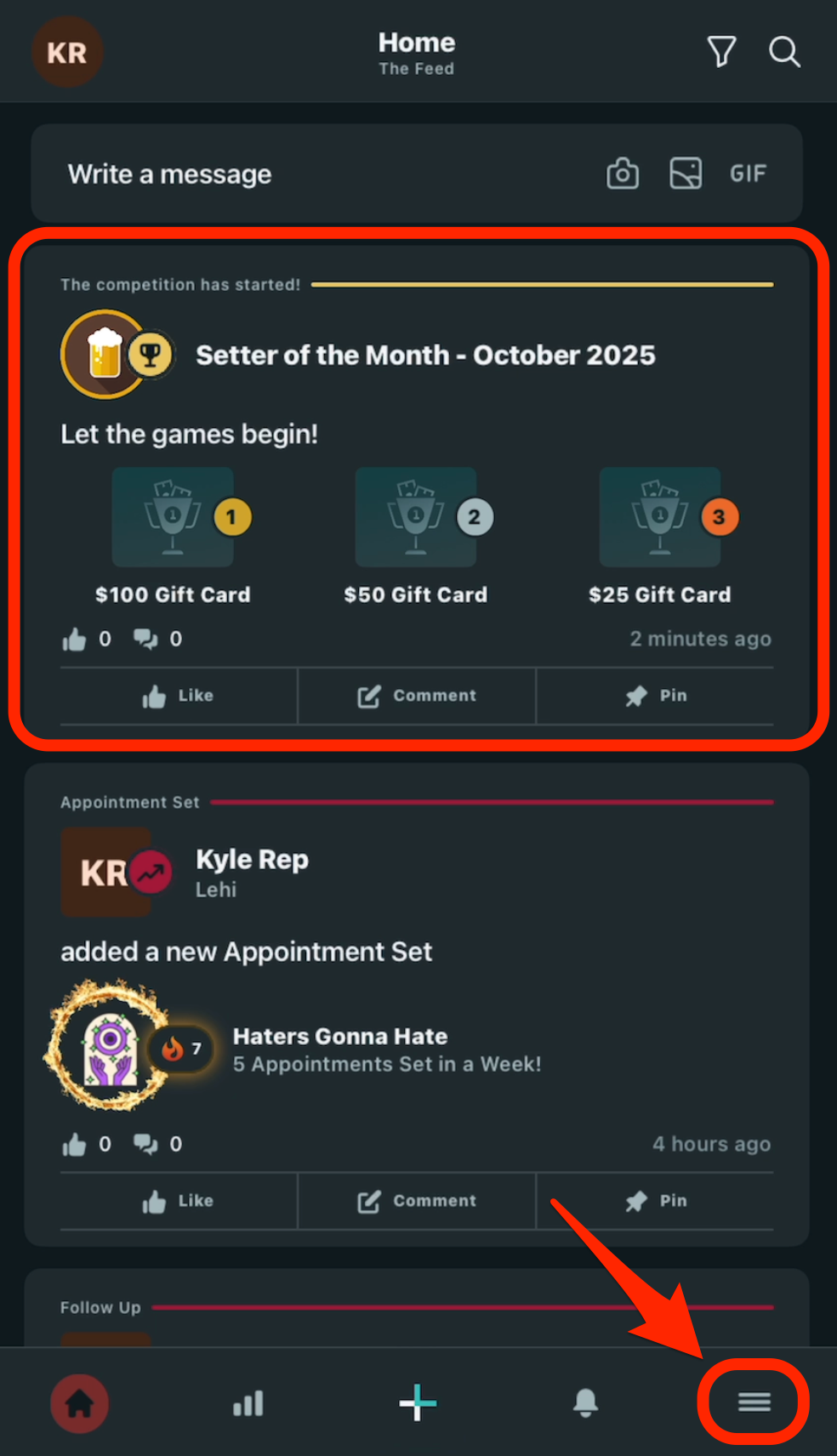Open the $100 Gift Card first prize

pyautogui.click(x=173, y=536)
